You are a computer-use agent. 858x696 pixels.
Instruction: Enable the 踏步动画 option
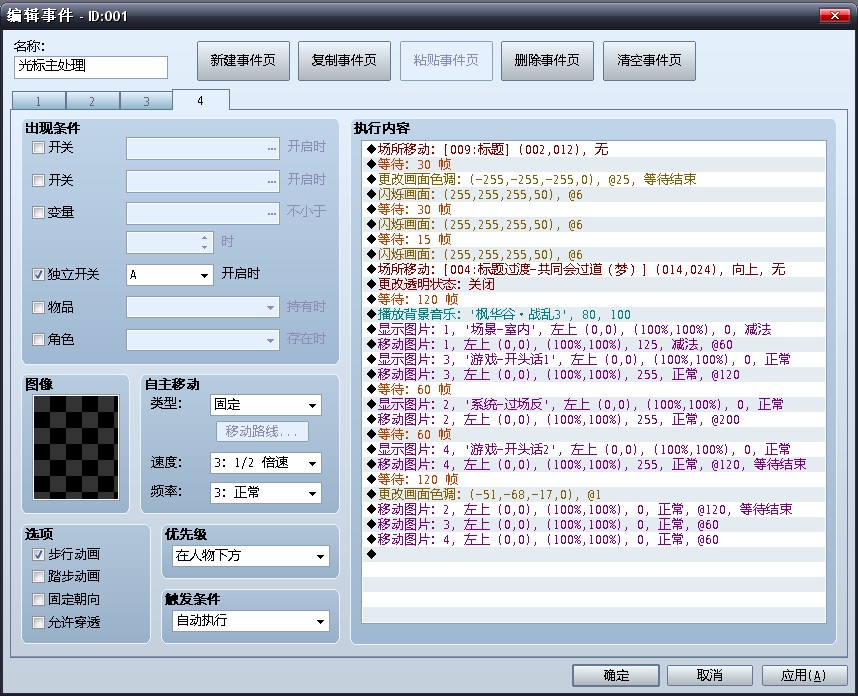[38, 577]
